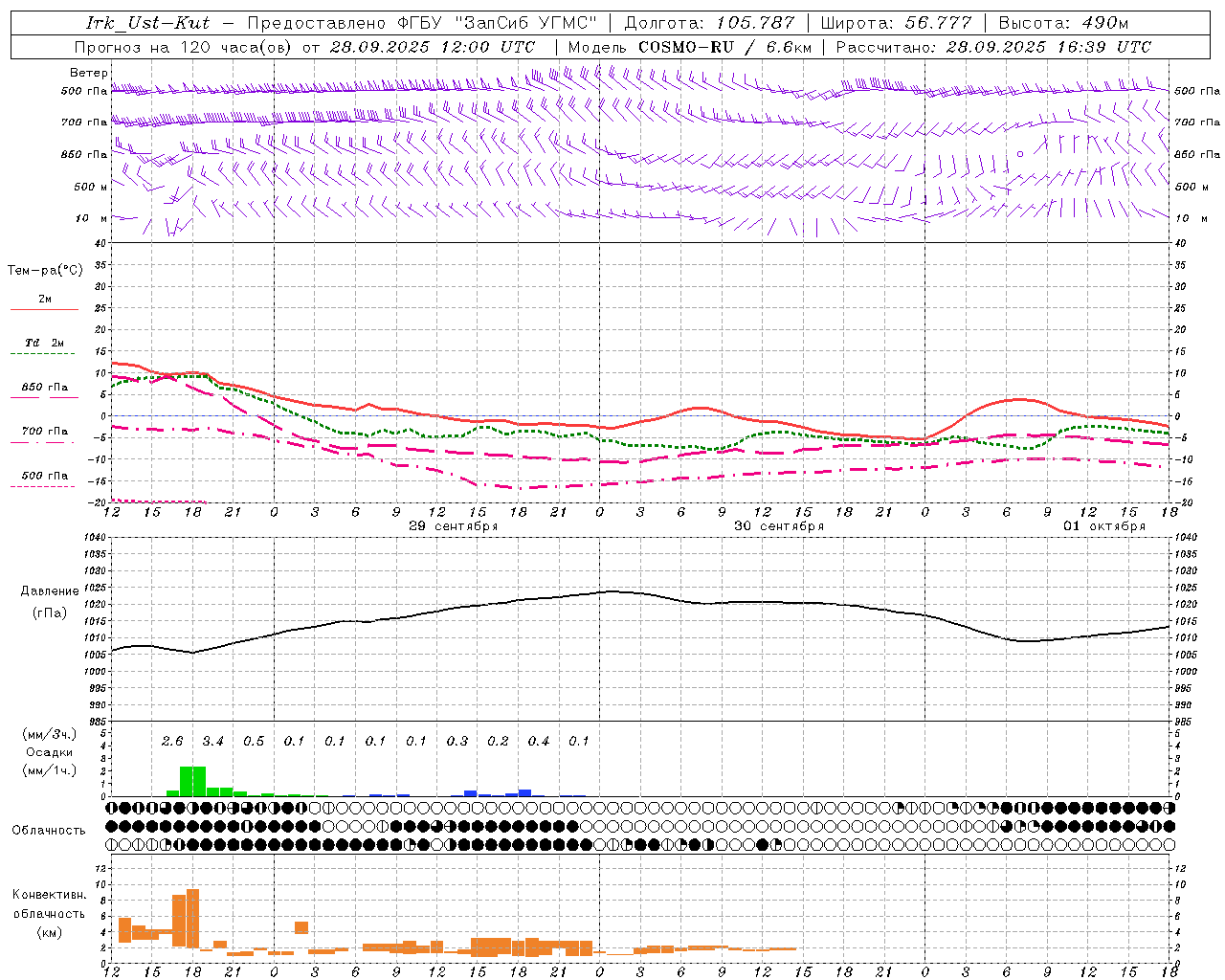Click the "0.4" precipitation amount value
Viewport: 1225px width, 980px height.
[x=539, y=741]
